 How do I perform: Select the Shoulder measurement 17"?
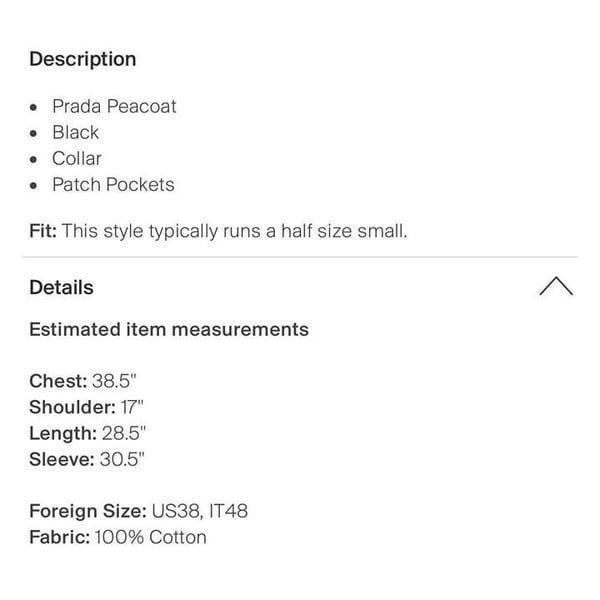132,407
